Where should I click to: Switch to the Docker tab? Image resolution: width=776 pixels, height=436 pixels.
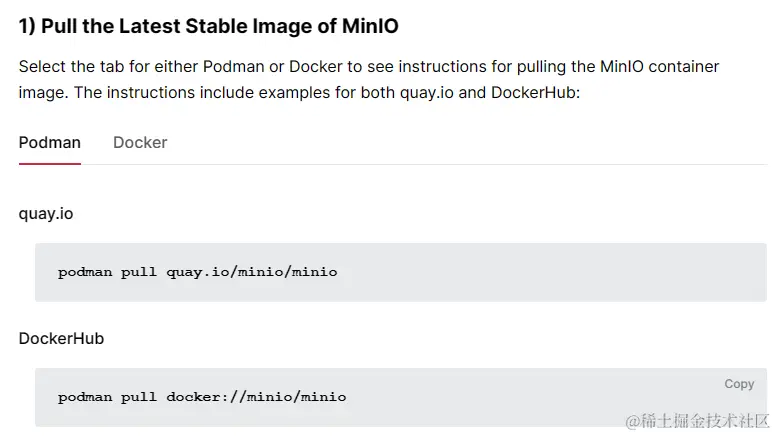(x=140, y=143)
